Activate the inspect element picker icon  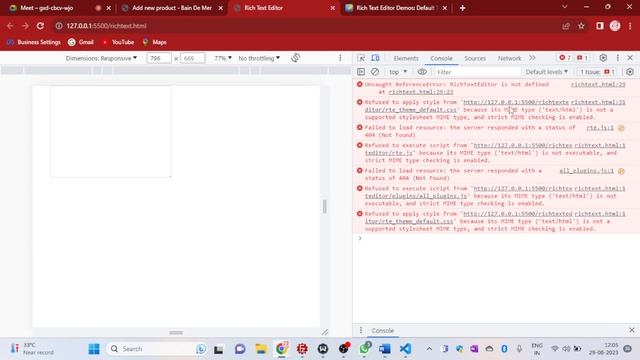click(361, 58)
